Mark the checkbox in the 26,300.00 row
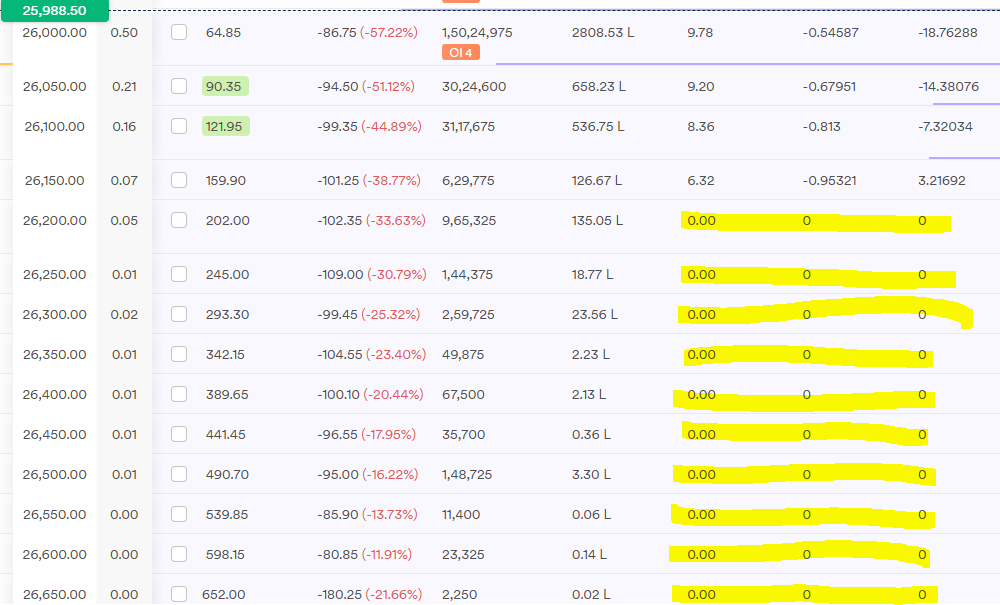Image resolution: width=1000 pixels, height=605 pixels. tap(179, 314)
